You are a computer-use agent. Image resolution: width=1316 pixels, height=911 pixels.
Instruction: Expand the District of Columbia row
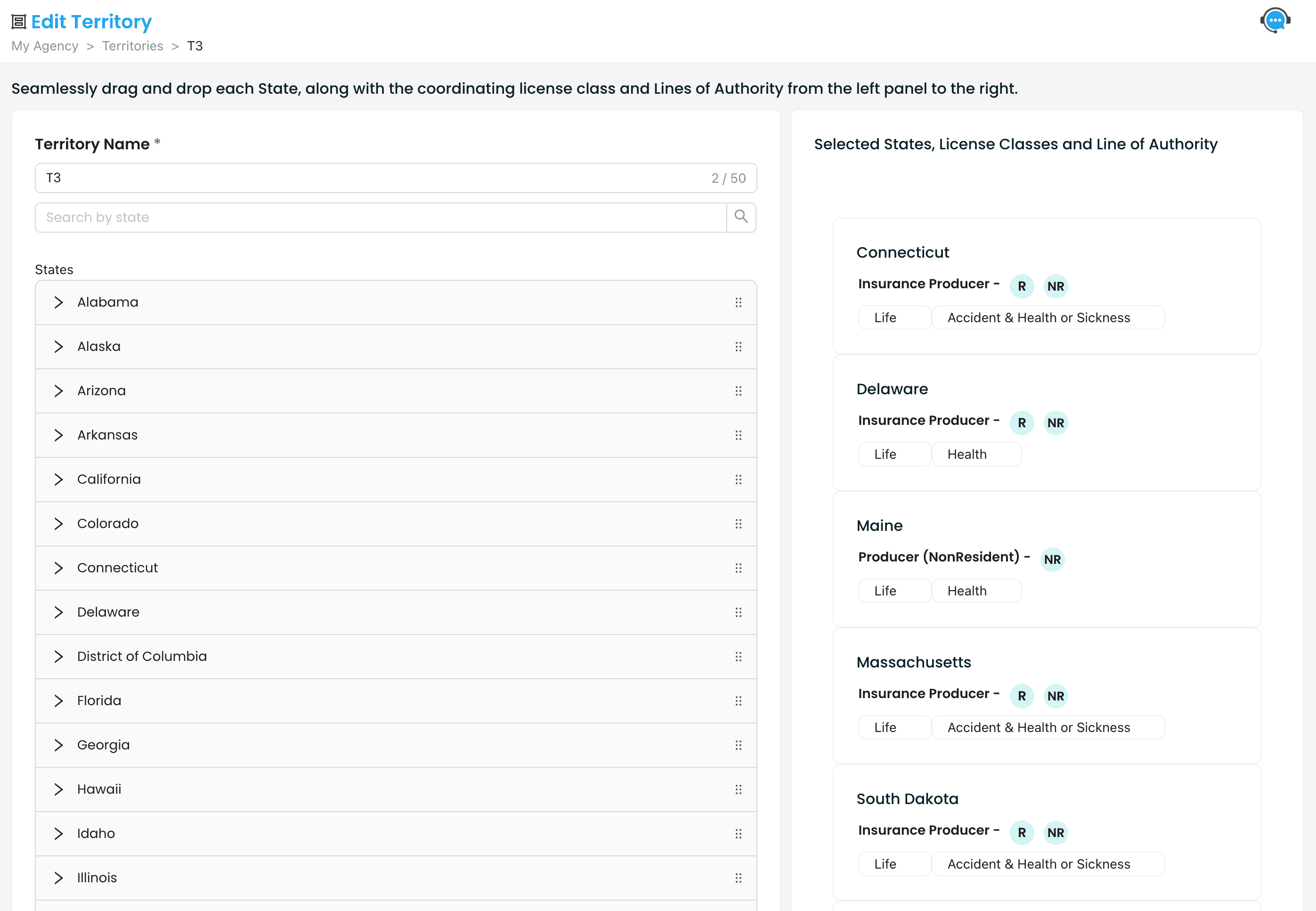click(x=58, y=657)
